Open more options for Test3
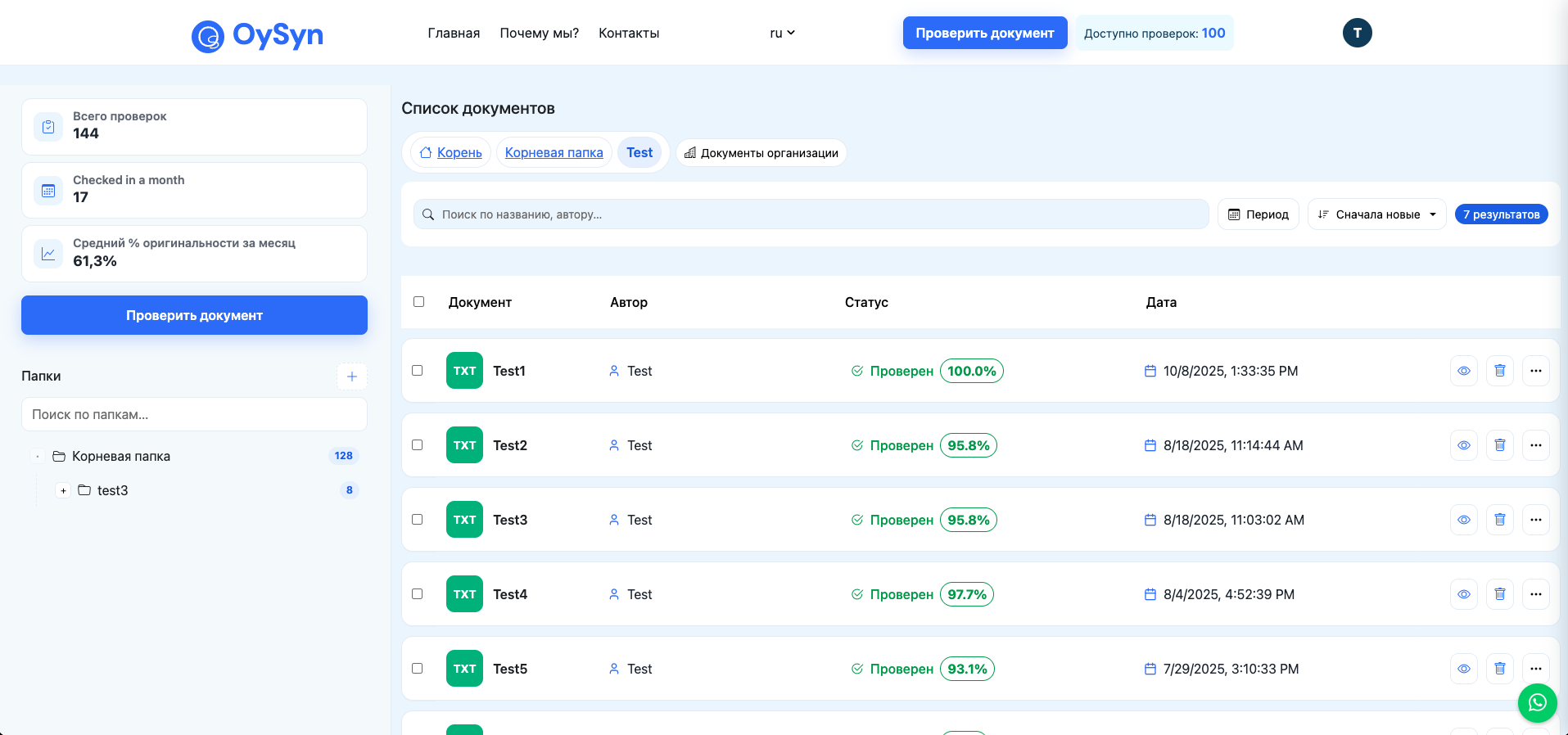The image size is (1568, 735). point(1535,520)
